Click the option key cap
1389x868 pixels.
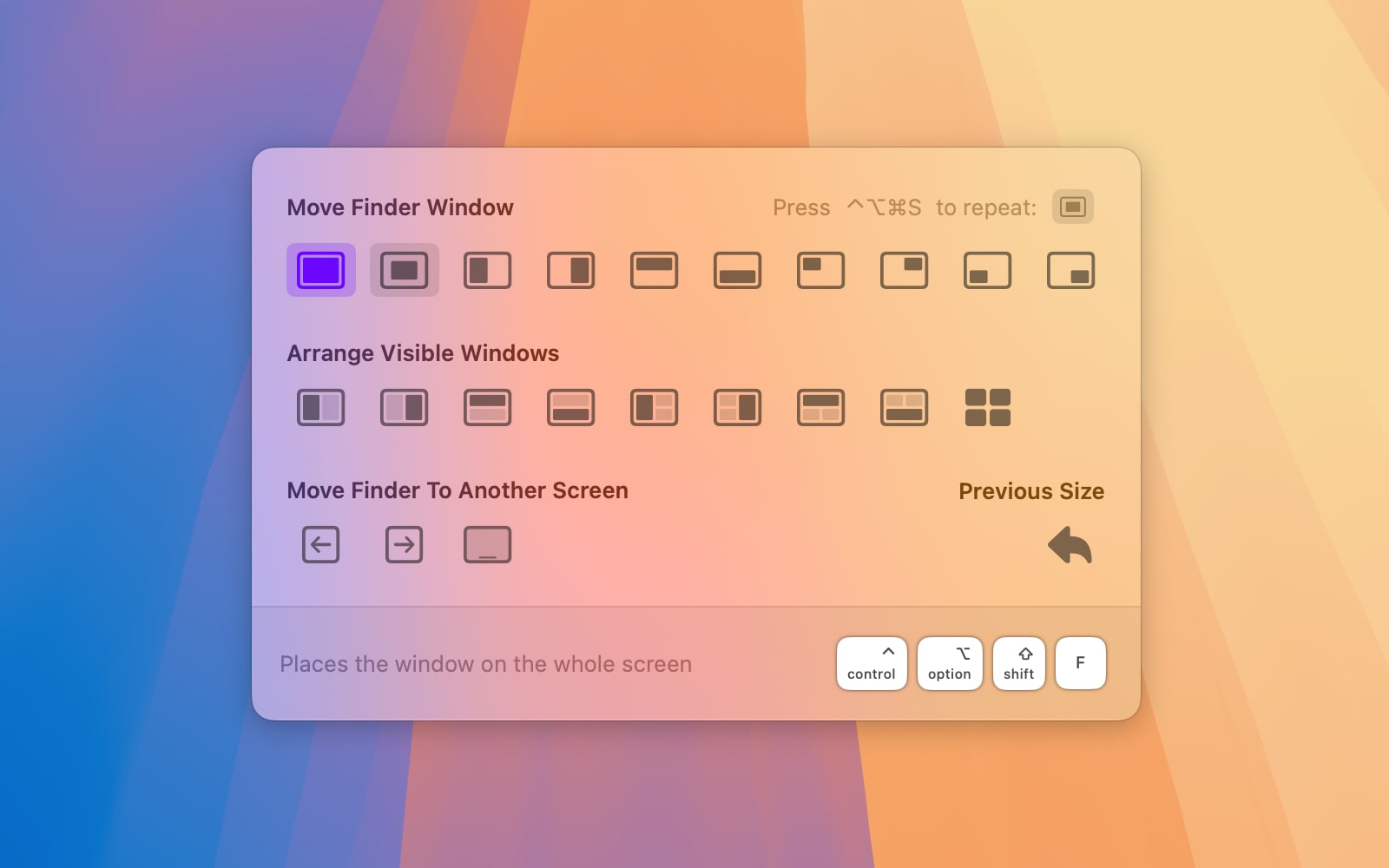[x=950, y=663]
